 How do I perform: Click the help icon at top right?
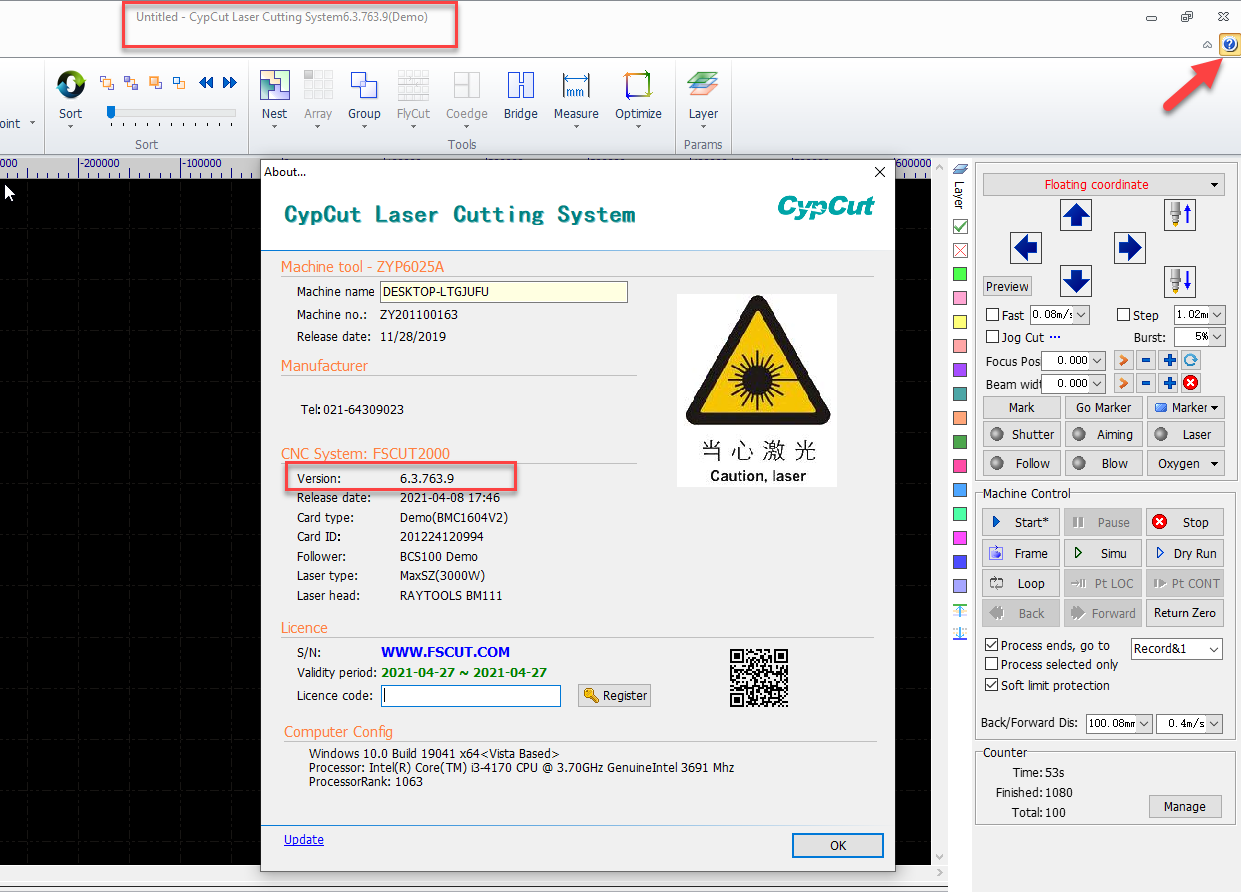[1230, 45]
